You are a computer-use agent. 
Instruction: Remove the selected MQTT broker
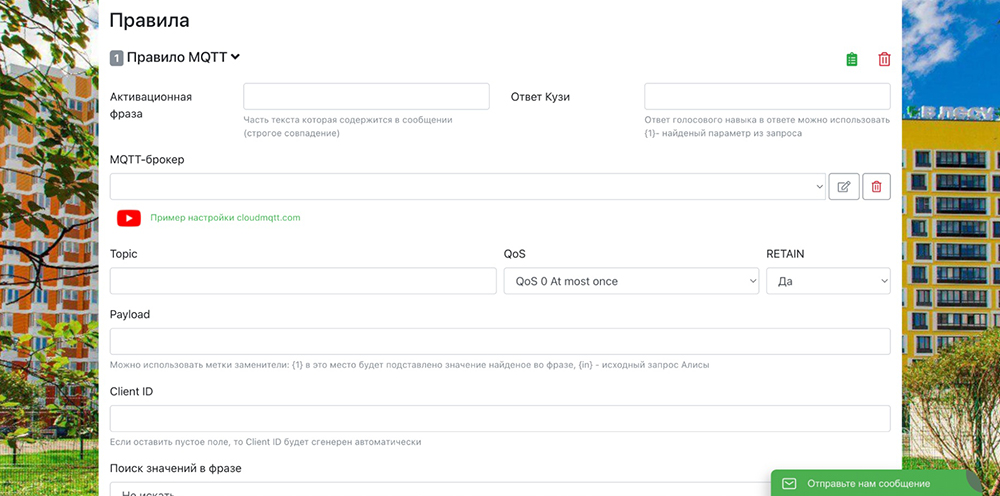(876, 186)
